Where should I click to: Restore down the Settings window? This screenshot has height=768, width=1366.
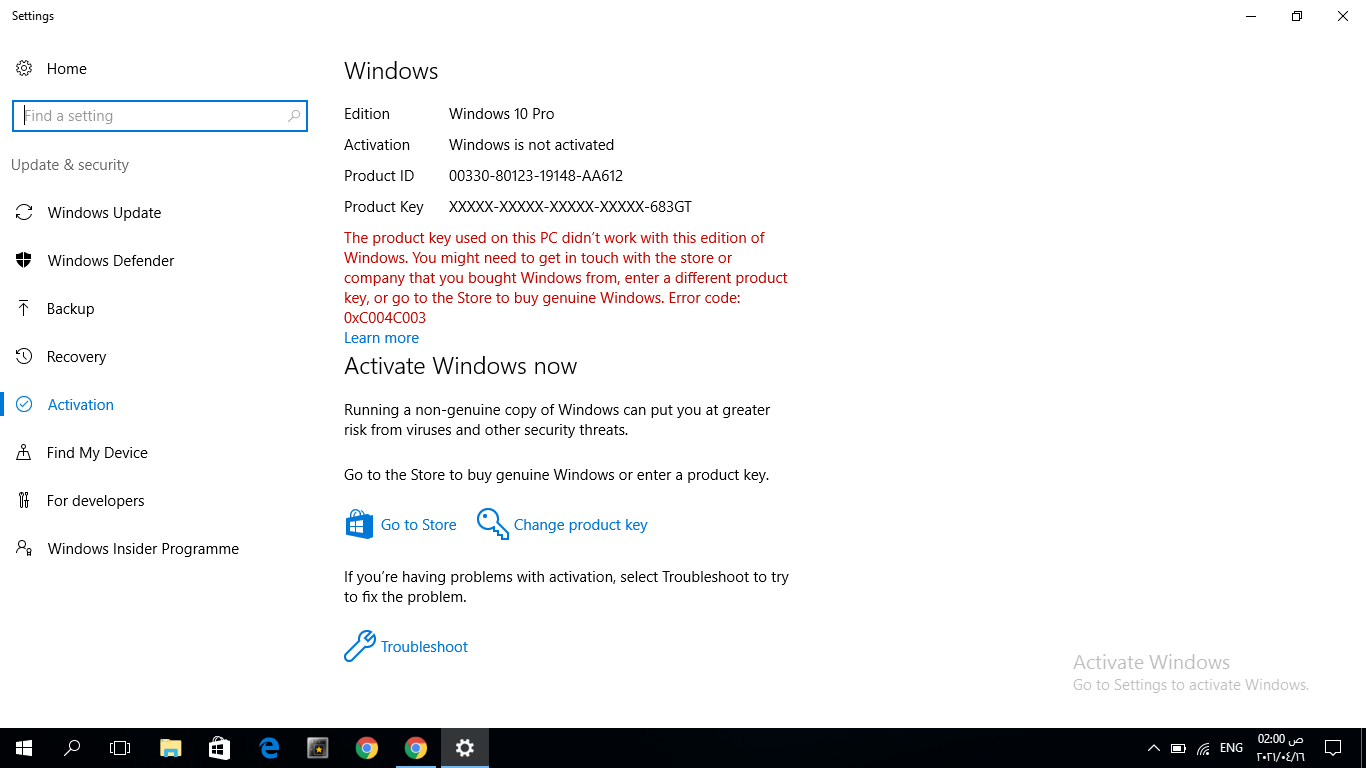coord(1297,16)
